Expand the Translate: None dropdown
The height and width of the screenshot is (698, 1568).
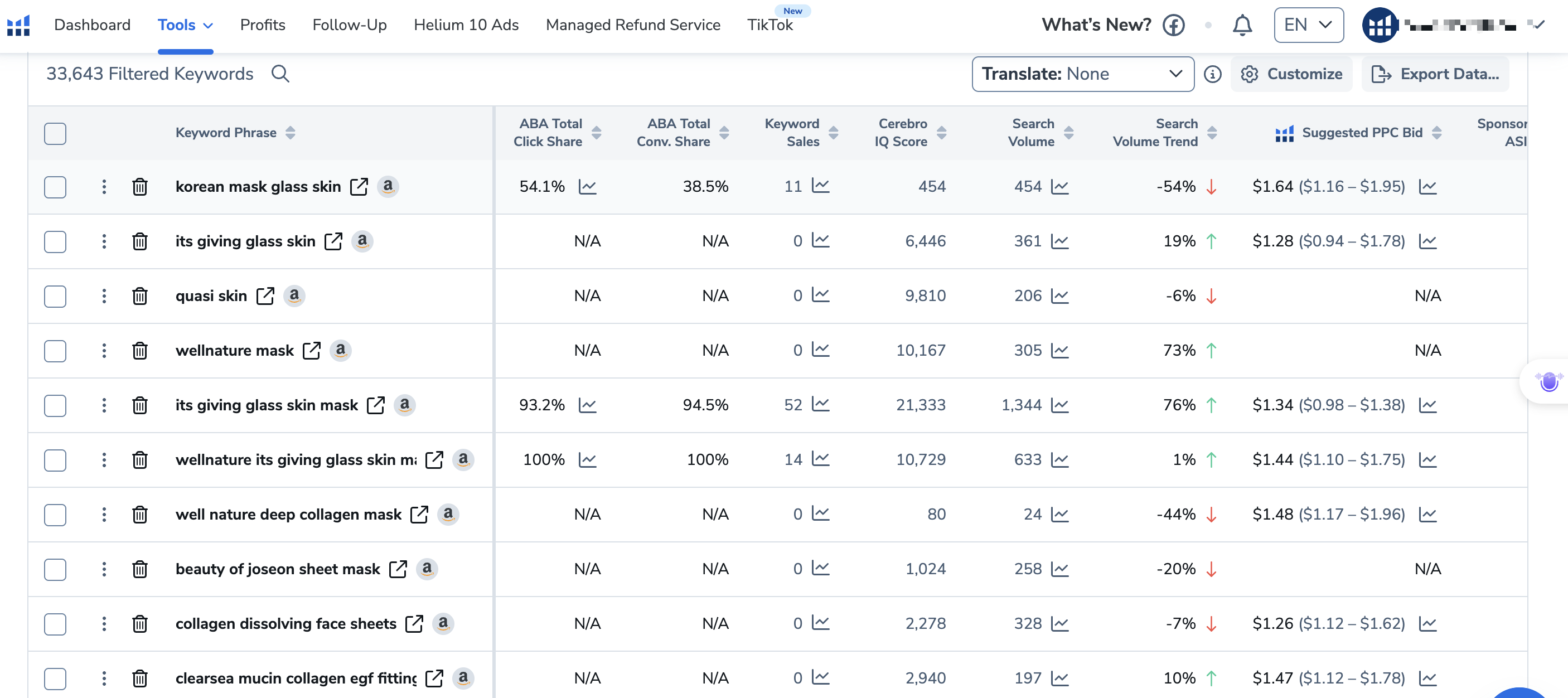pyautogui.click(x=1082, y=74)
